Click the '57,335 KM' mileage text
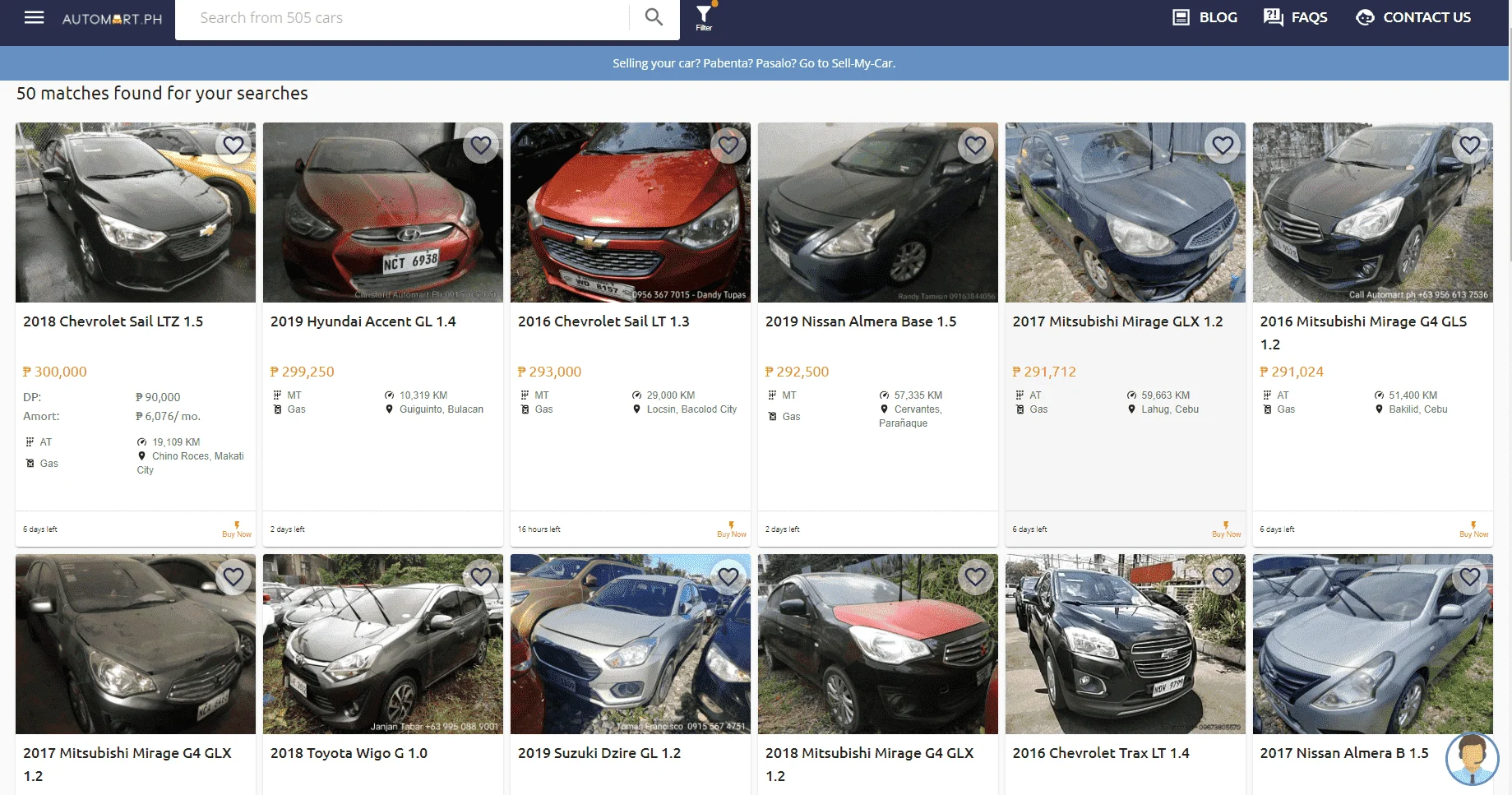Screen dimensions: 1512x795 918,395
